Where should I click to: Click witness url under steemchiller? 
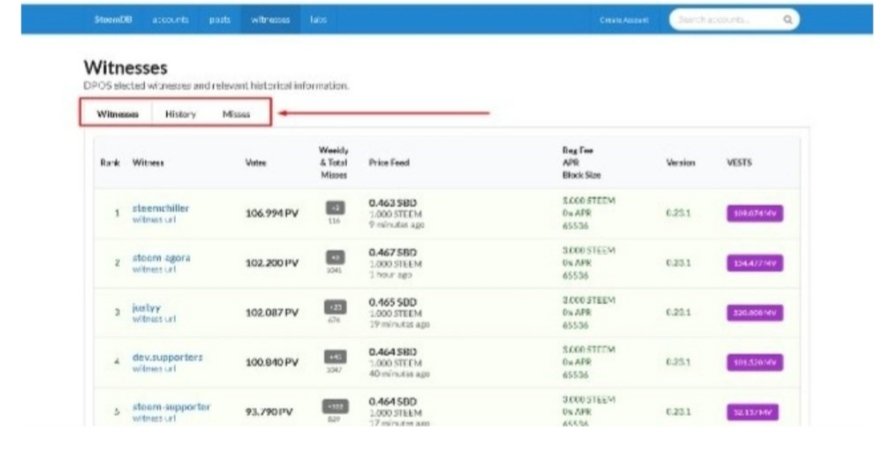[x=154, y=219]
